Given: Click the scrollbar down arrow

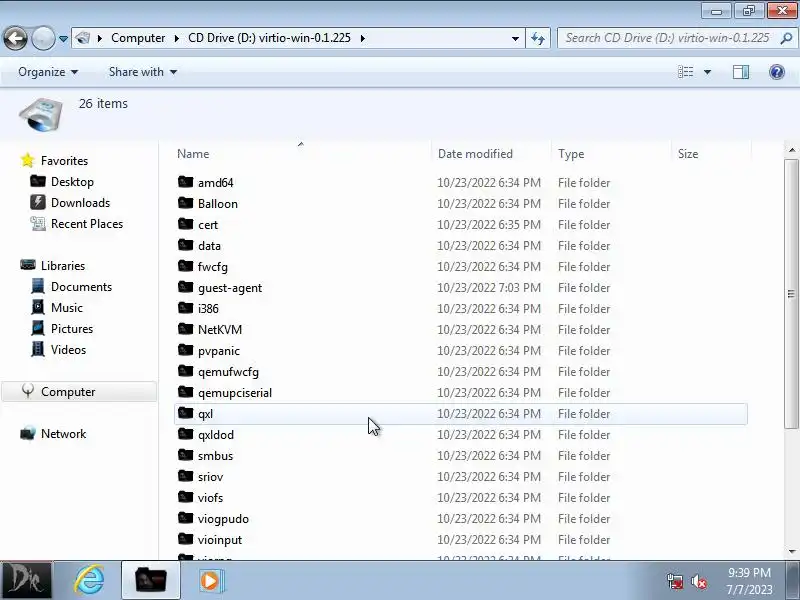Looking at the screenshot, I should (x=791, y=551).
